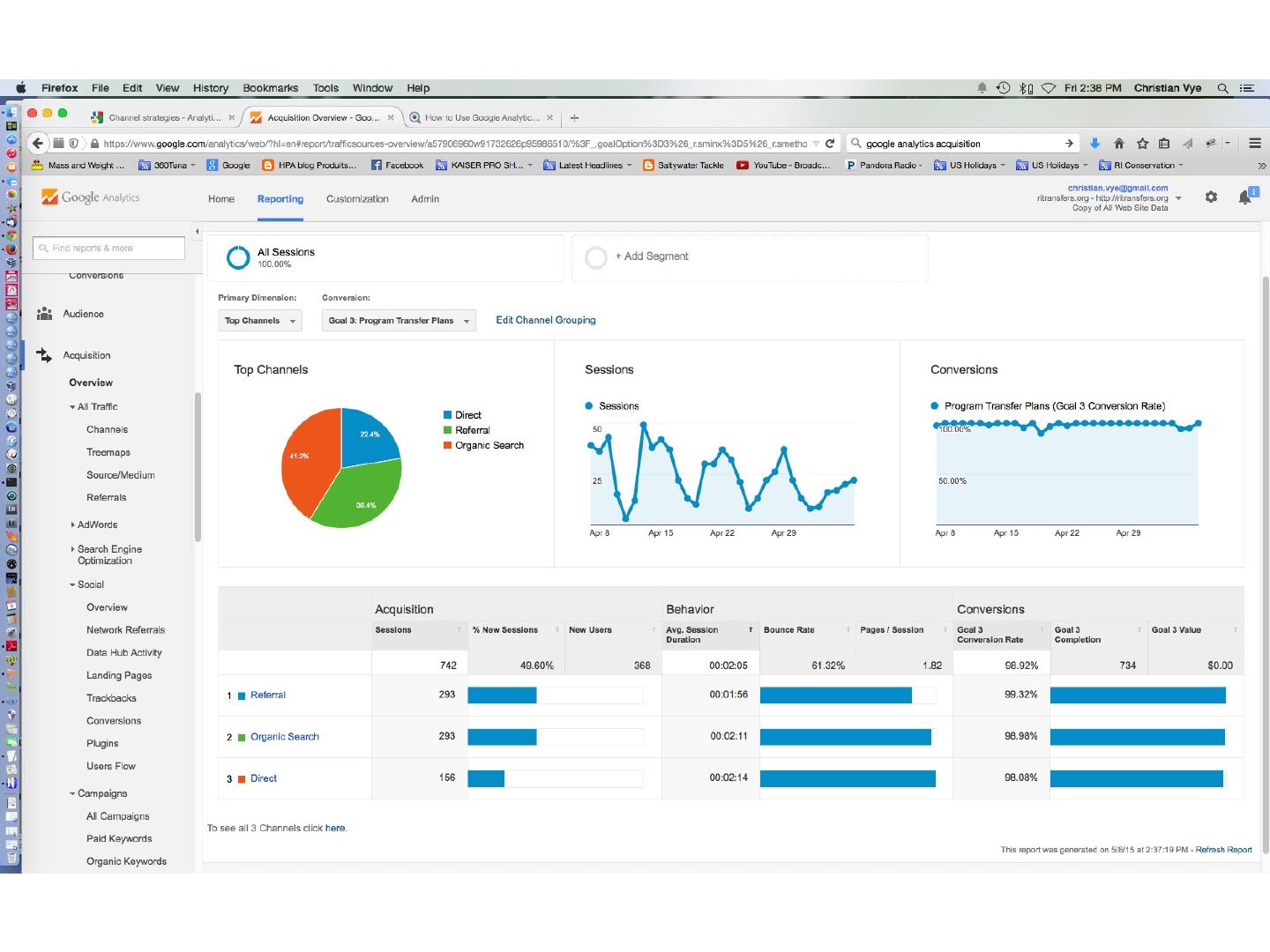Screen dimensions: 1270x952
Task: Click the Audience section icon in sidebar
Action: click(x=44, y=314)
